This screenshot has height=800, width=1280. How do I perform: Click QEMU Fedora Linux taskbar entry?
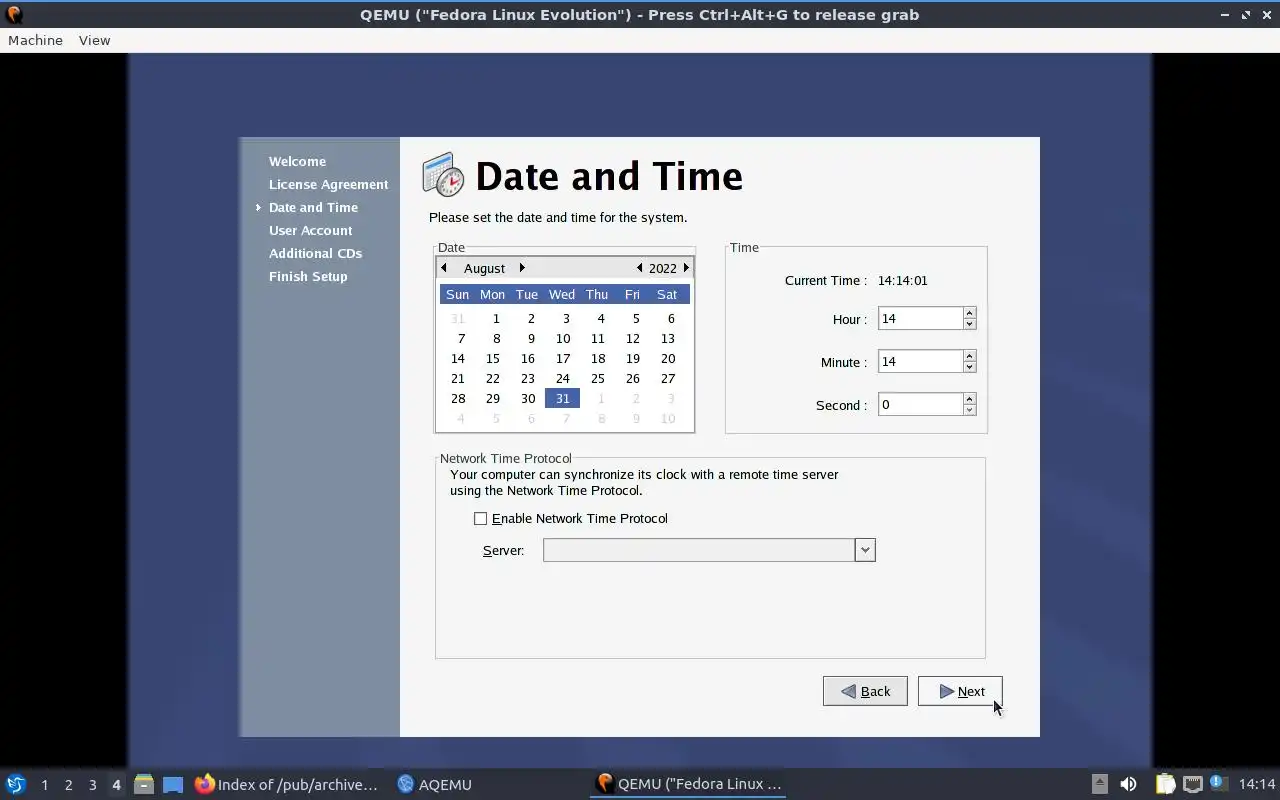pos(688,784)
